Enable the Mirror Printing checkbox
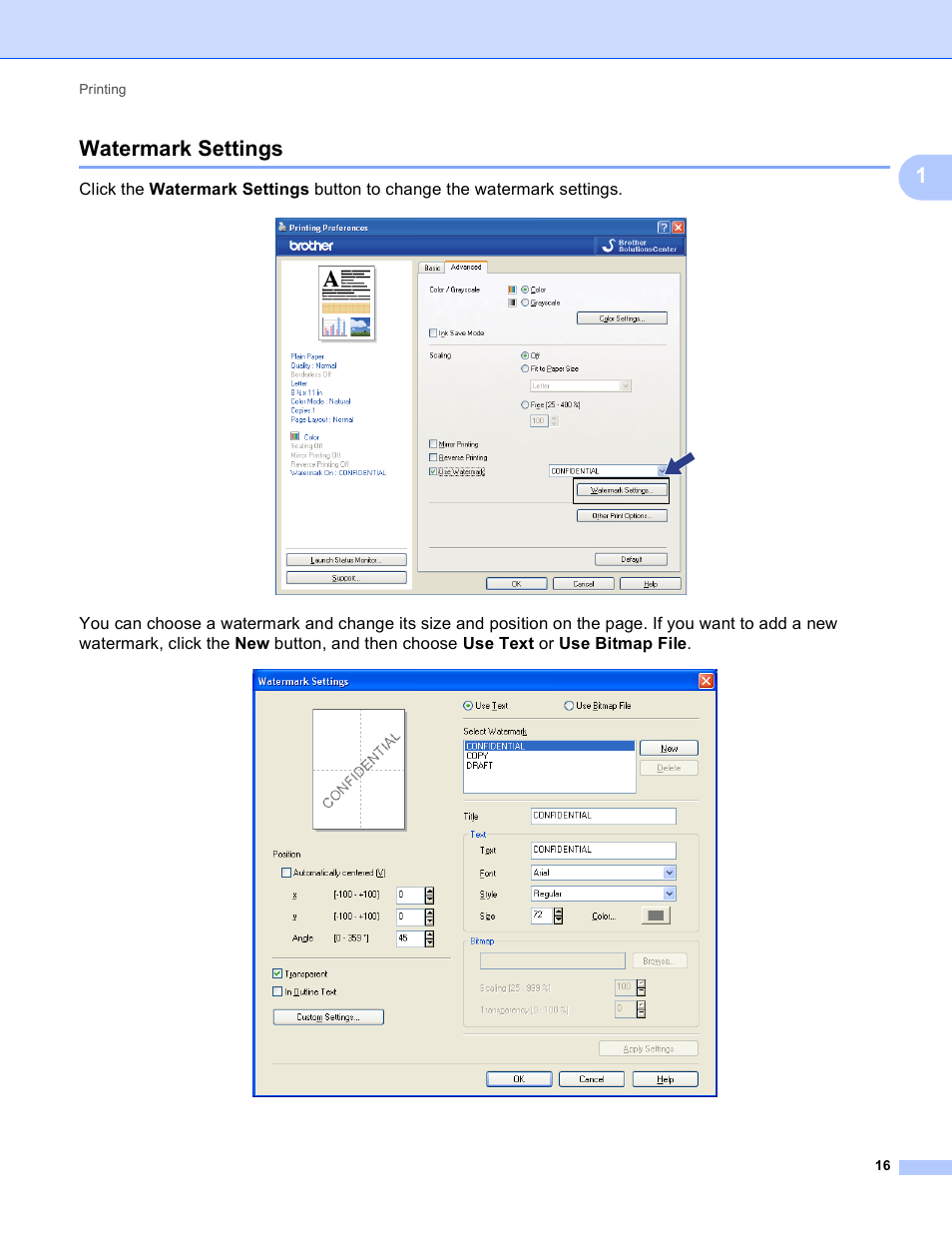Image resolution: width=952 pixels, height=1233 pixels. coord(433,444)
